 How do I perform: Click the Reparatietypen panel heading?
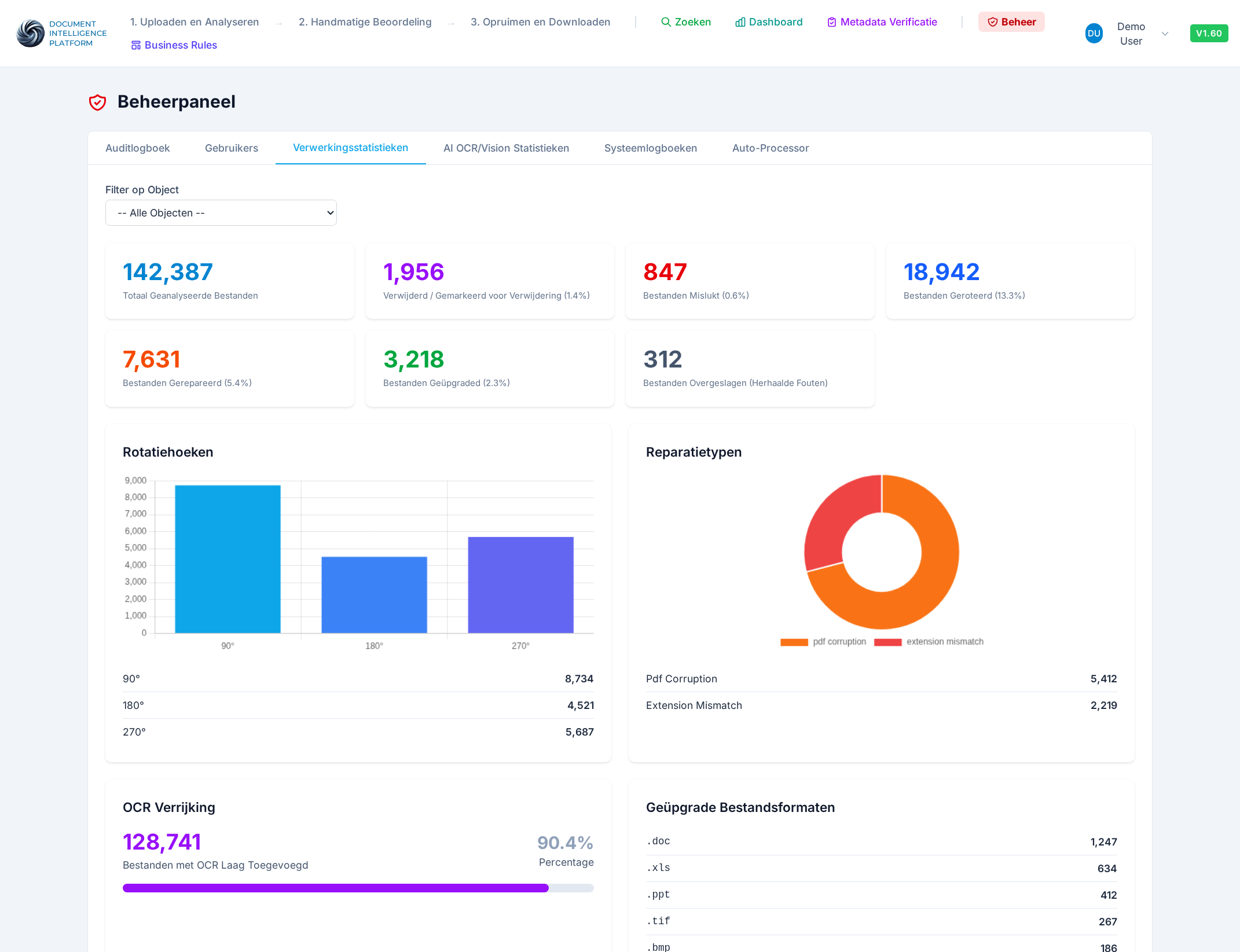(694, 453)
